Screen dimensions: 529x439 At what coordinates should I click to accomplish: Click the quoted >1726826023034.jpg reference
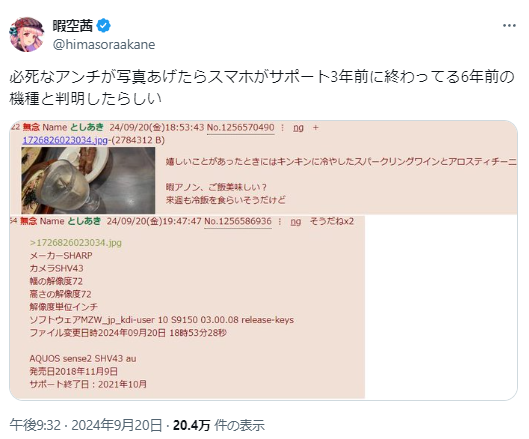76,243
